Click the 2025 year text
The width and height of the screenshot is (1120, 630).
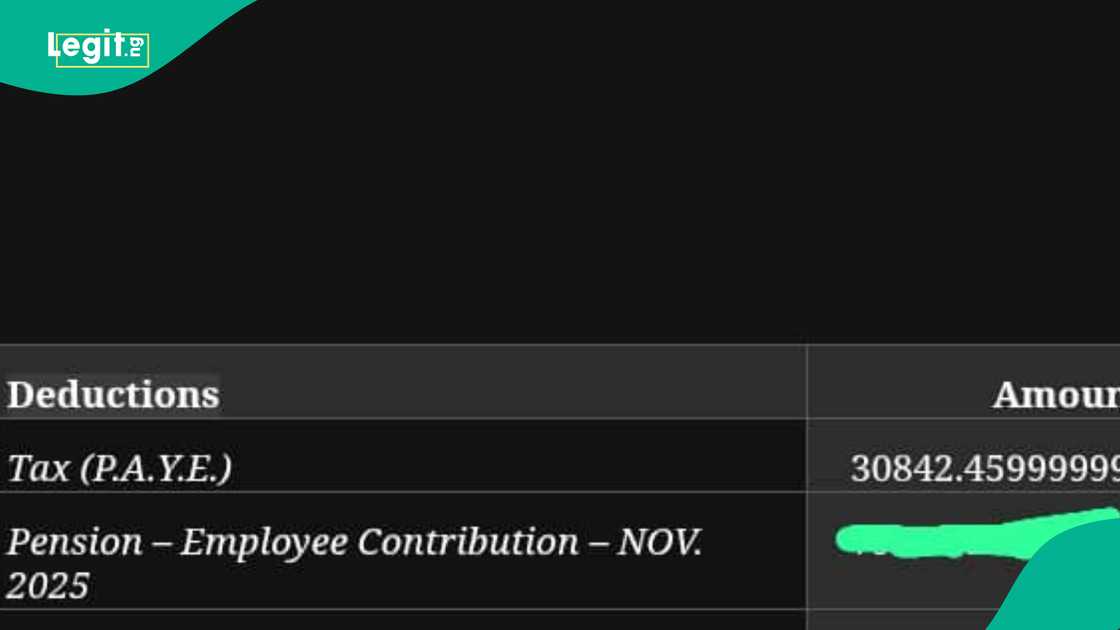(x=47, y=585)
